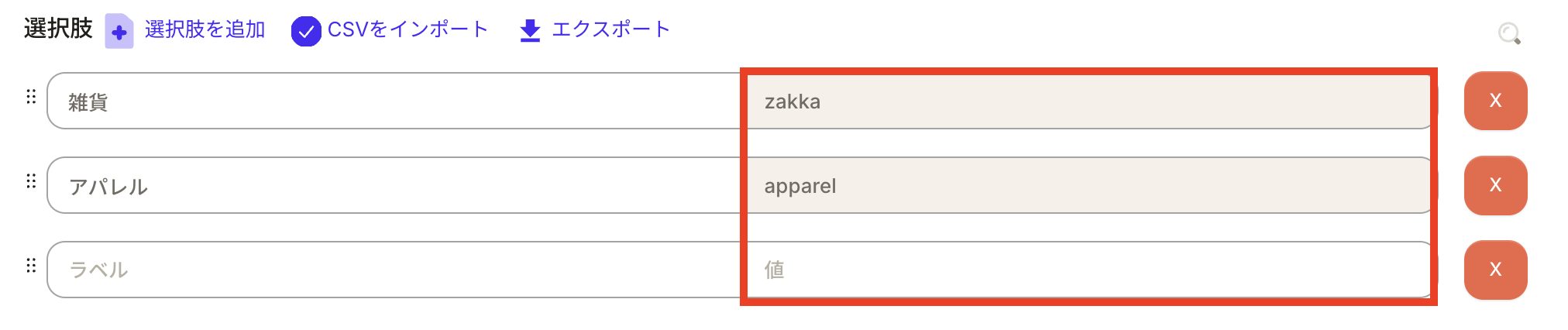
Task: Click the 選択肢 section heading
Action: (x=58, y=29)
